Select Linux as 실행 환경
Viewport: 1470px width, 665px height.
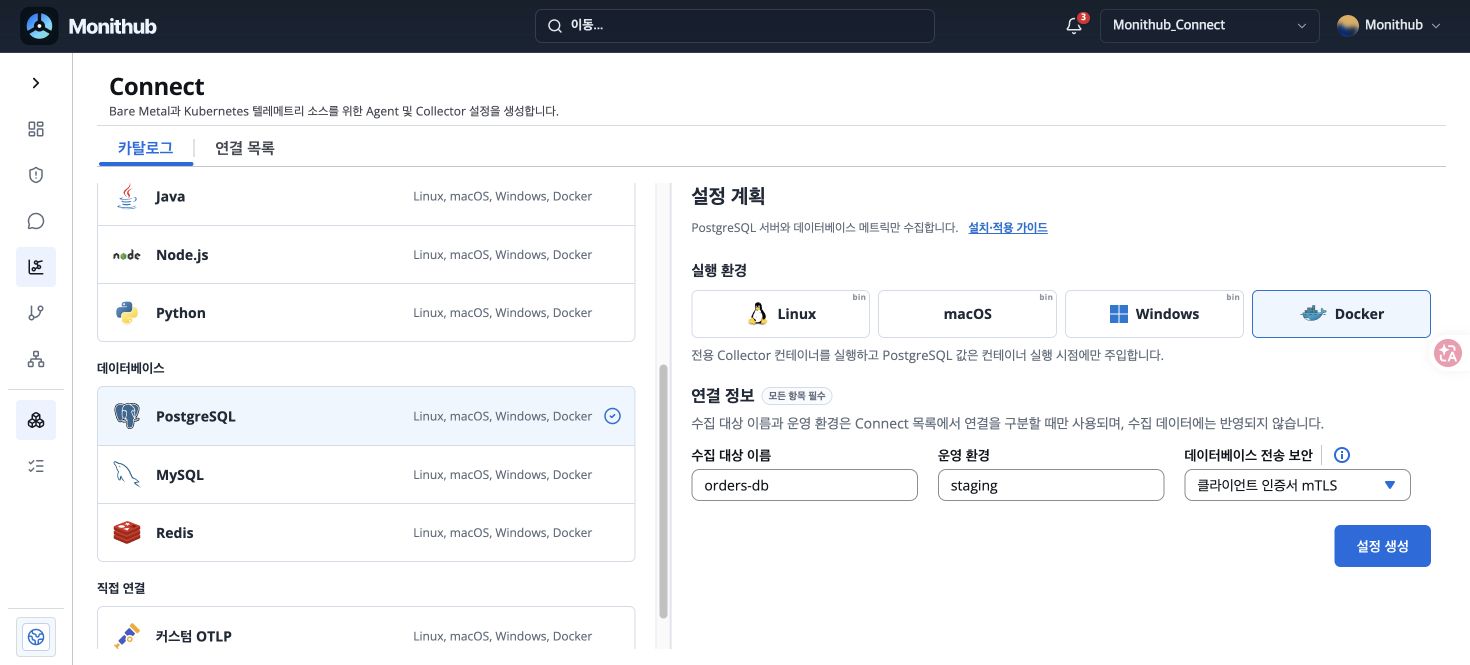[x=781, y=314]
